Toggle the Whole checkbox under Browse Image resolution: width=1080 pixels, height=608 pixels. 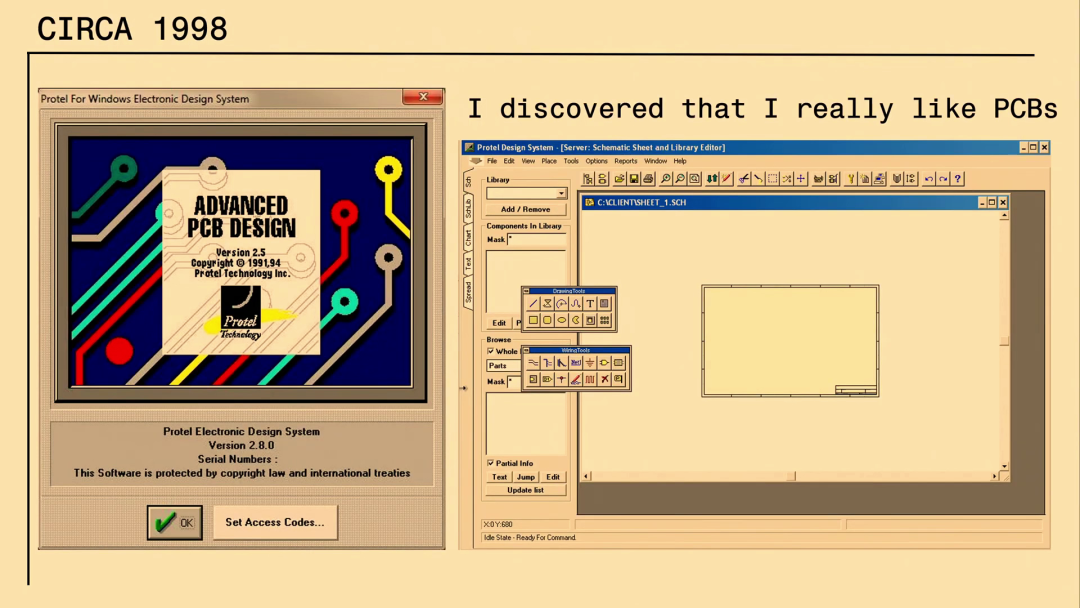(491, 351)
